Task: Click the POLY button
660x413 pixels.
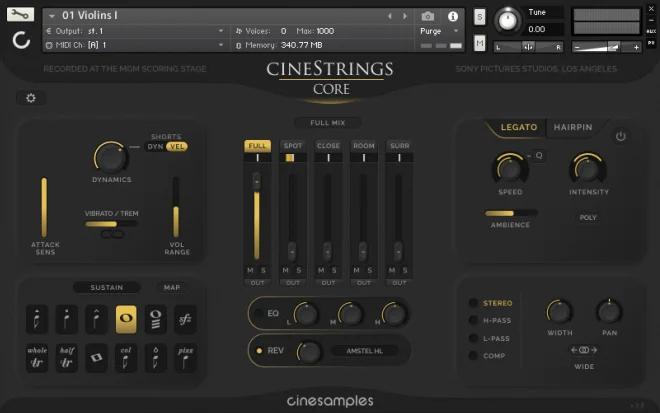Action: (x=589, y=216)
